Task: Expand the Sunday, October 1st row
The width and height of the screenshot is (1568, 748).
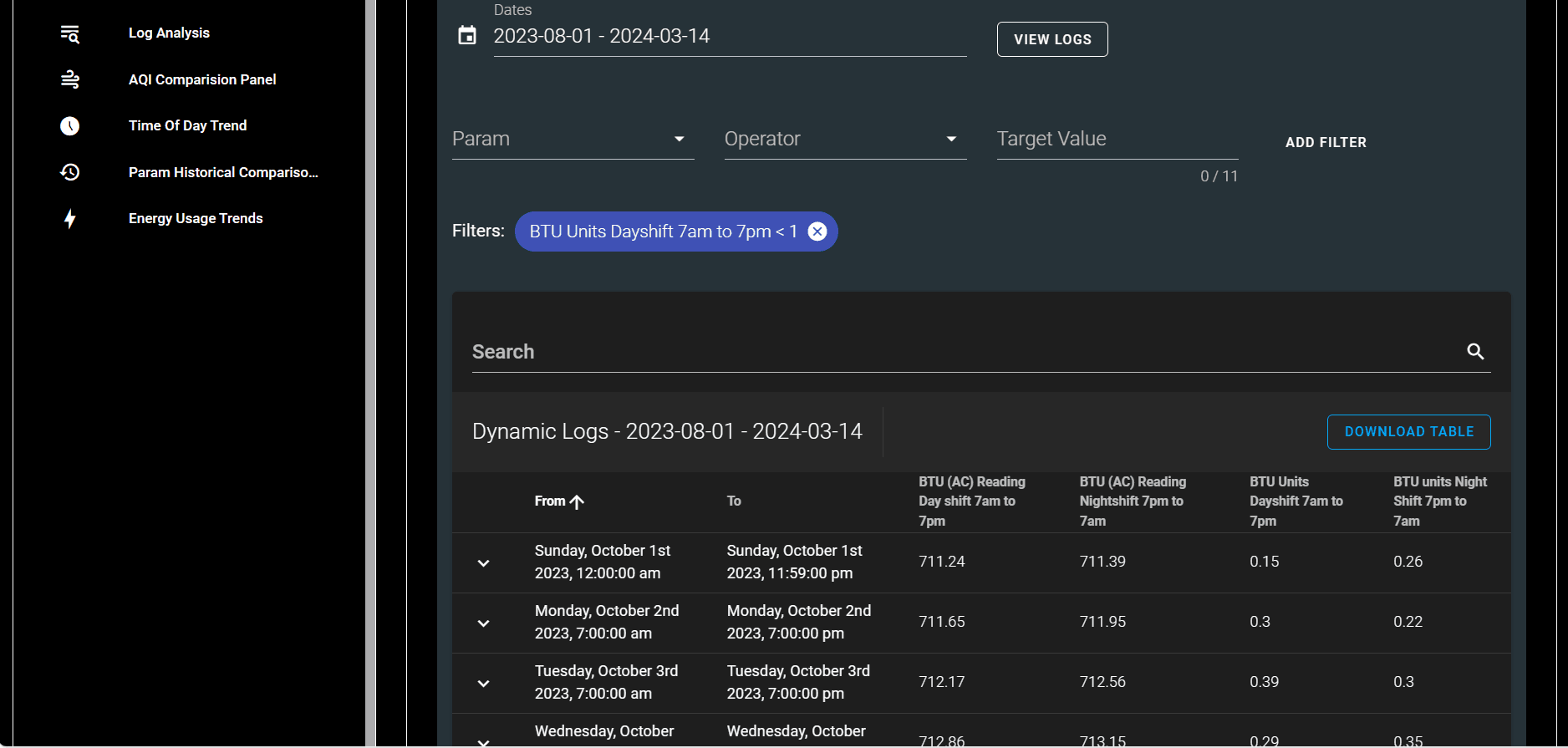Action: (x=483, y=563)
